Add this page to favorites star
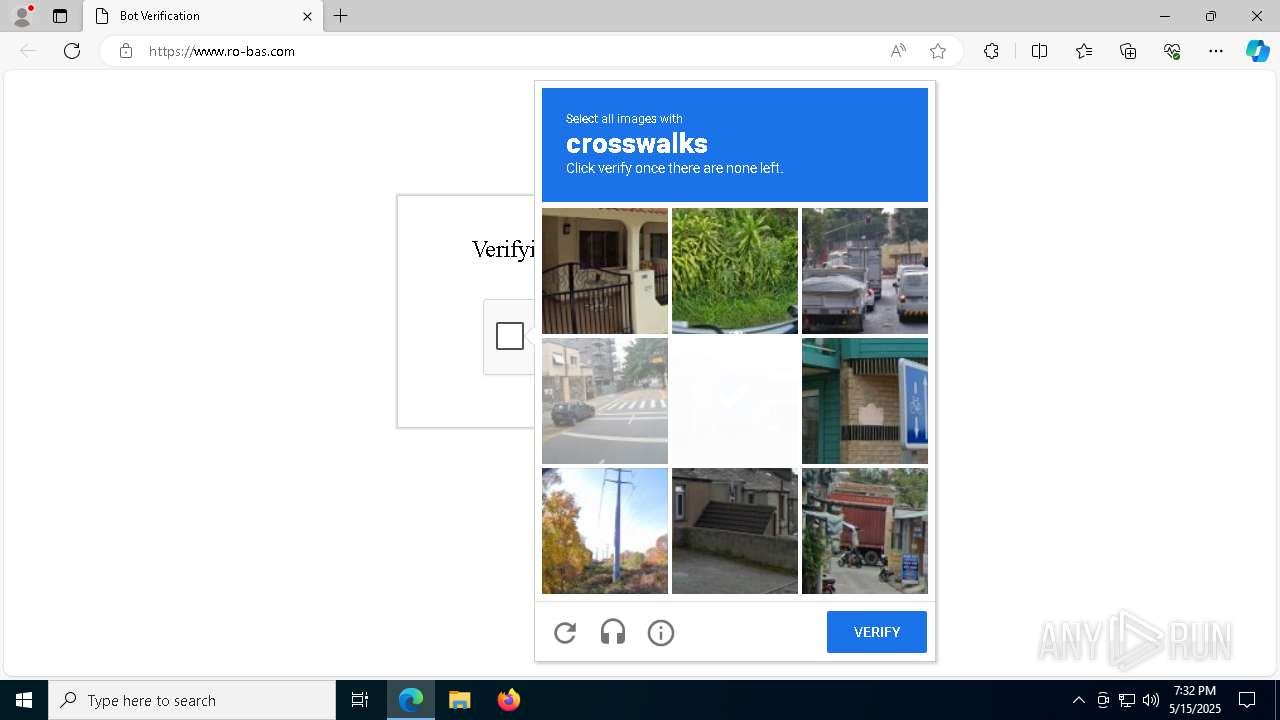1280x720 pixels. (938, 51)
